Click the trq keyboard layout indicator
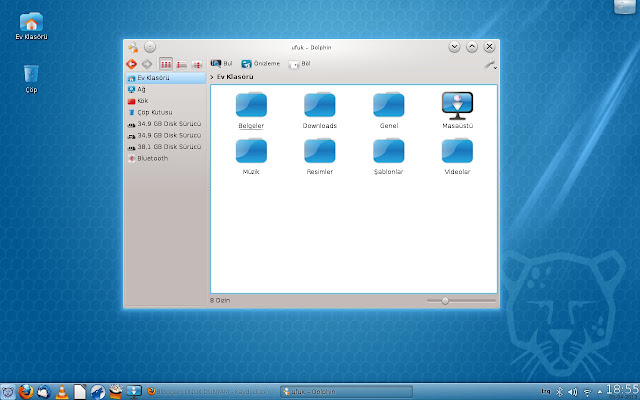This screenshot has width=640, height=400. tap(546, 391)
